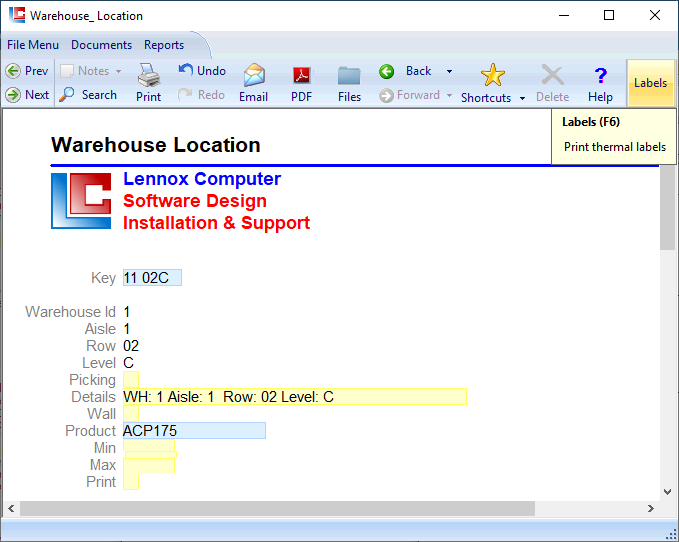Click the Shortcuts star icon

[x=493, y=75]
